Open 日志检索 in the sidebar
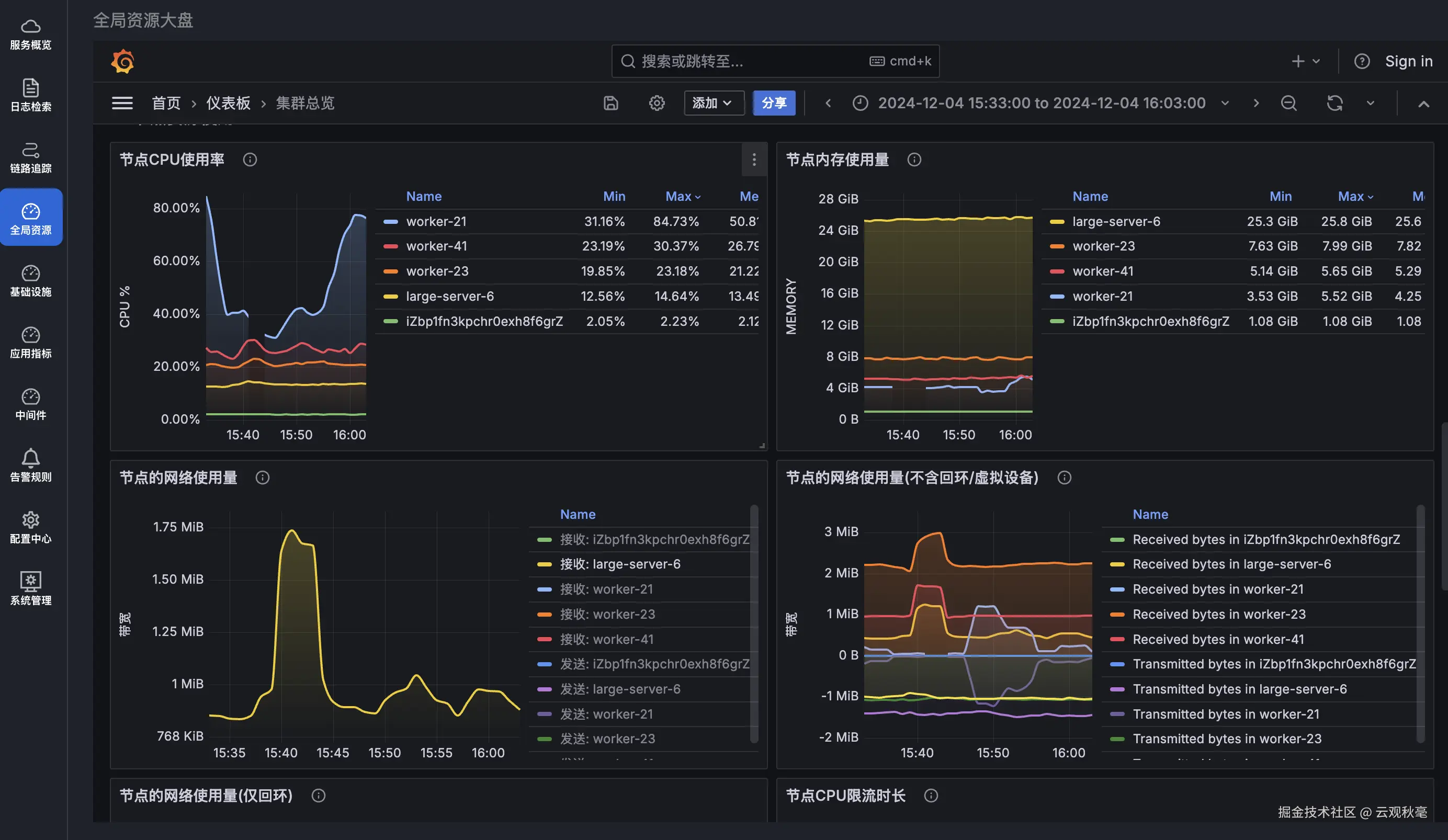Viewport: 1448px width, 840px height. (x=31, y=95)
